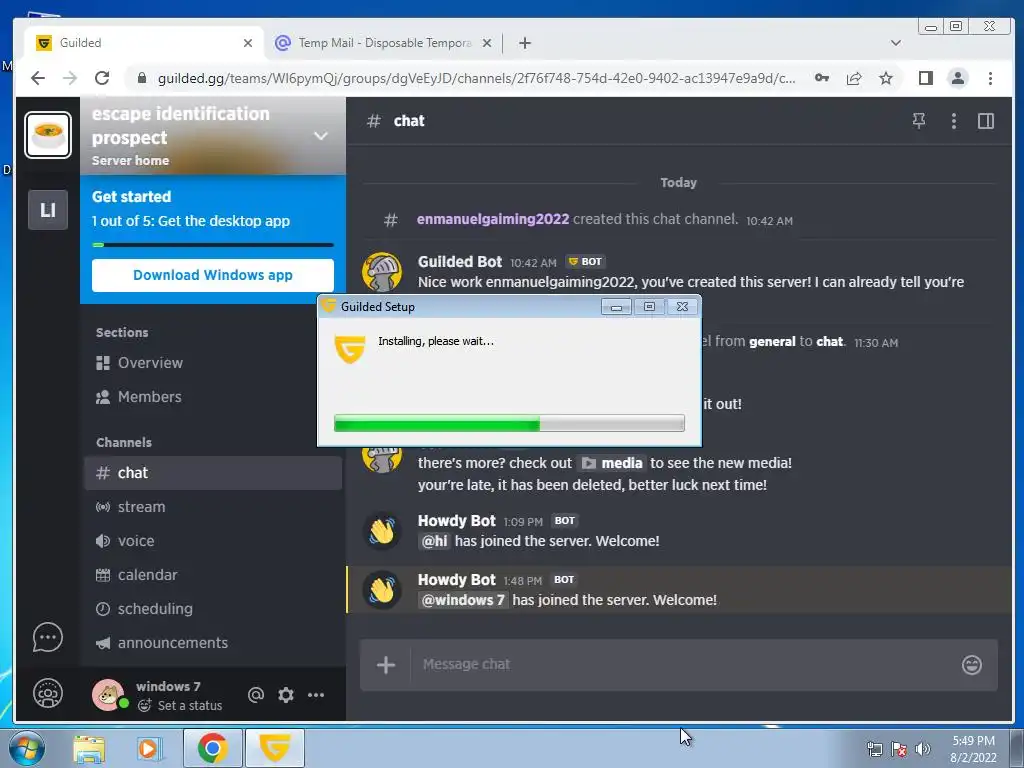Expand the server name dropdown chevron
This screenshot has height=768, width=1024.
(x=321, y=136)
